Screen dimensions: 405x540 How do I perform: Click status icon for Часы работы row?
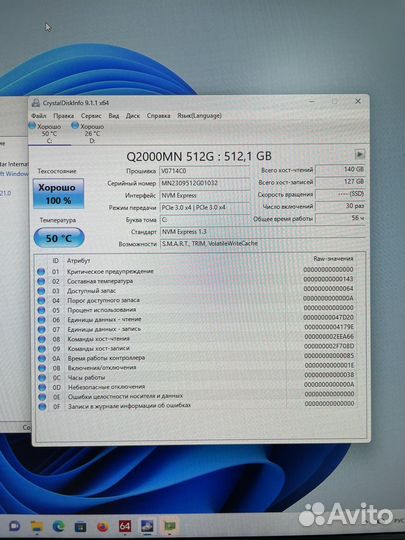42,378
